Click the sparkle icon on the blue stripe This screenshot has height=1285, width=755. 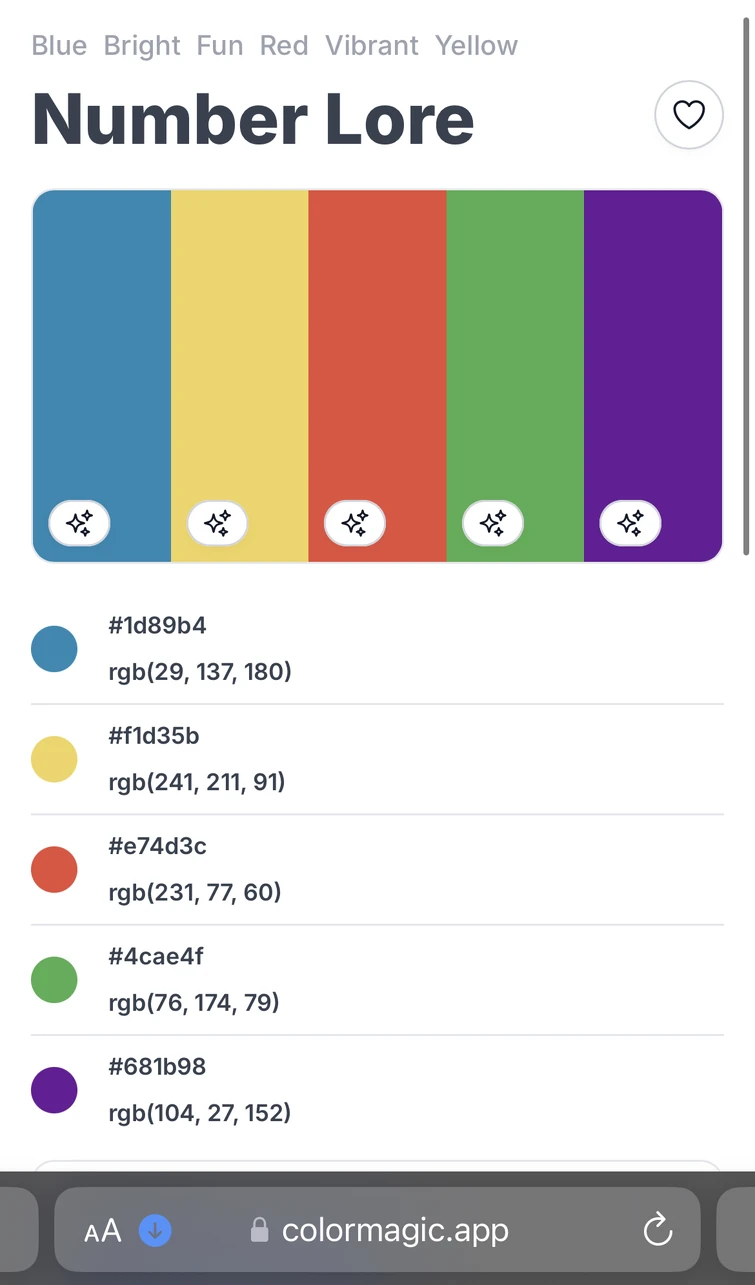coord(79,523)
